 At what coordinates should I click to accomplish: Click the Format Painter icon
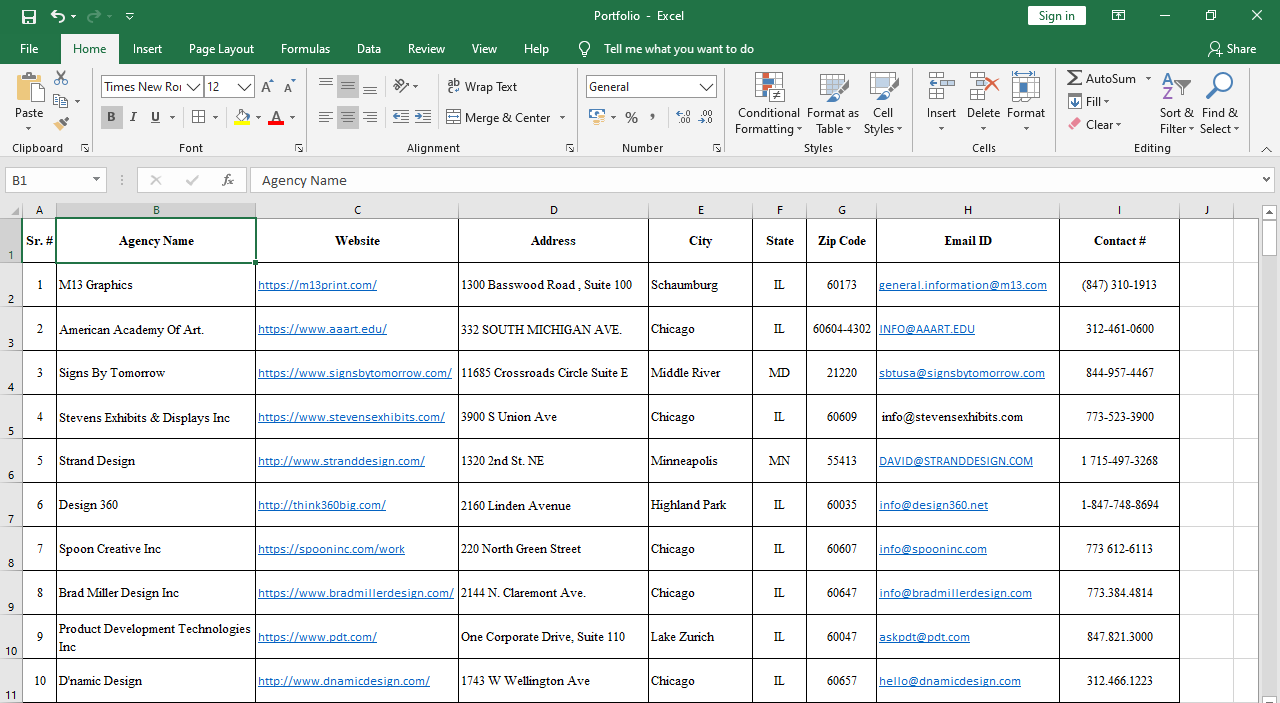point(59,122)
